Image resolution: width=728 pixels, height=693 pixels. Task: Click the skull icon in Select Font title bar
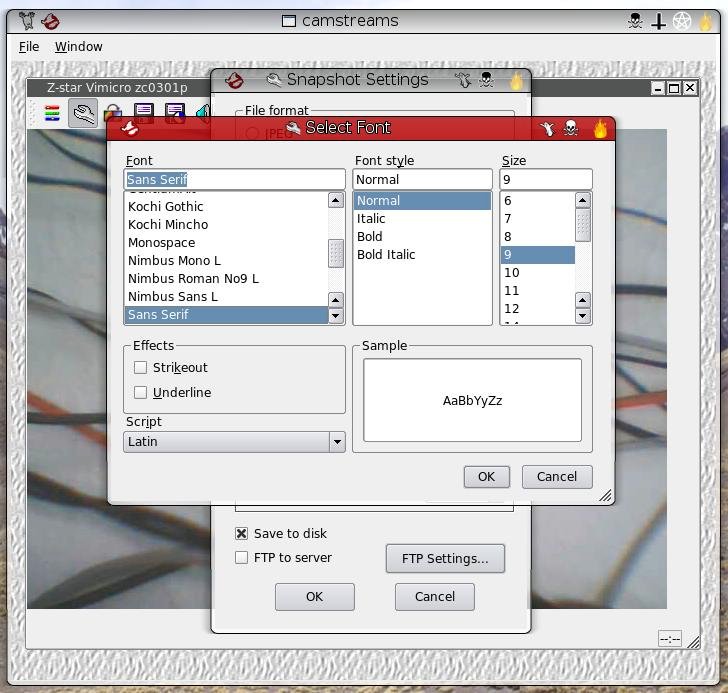571,128
